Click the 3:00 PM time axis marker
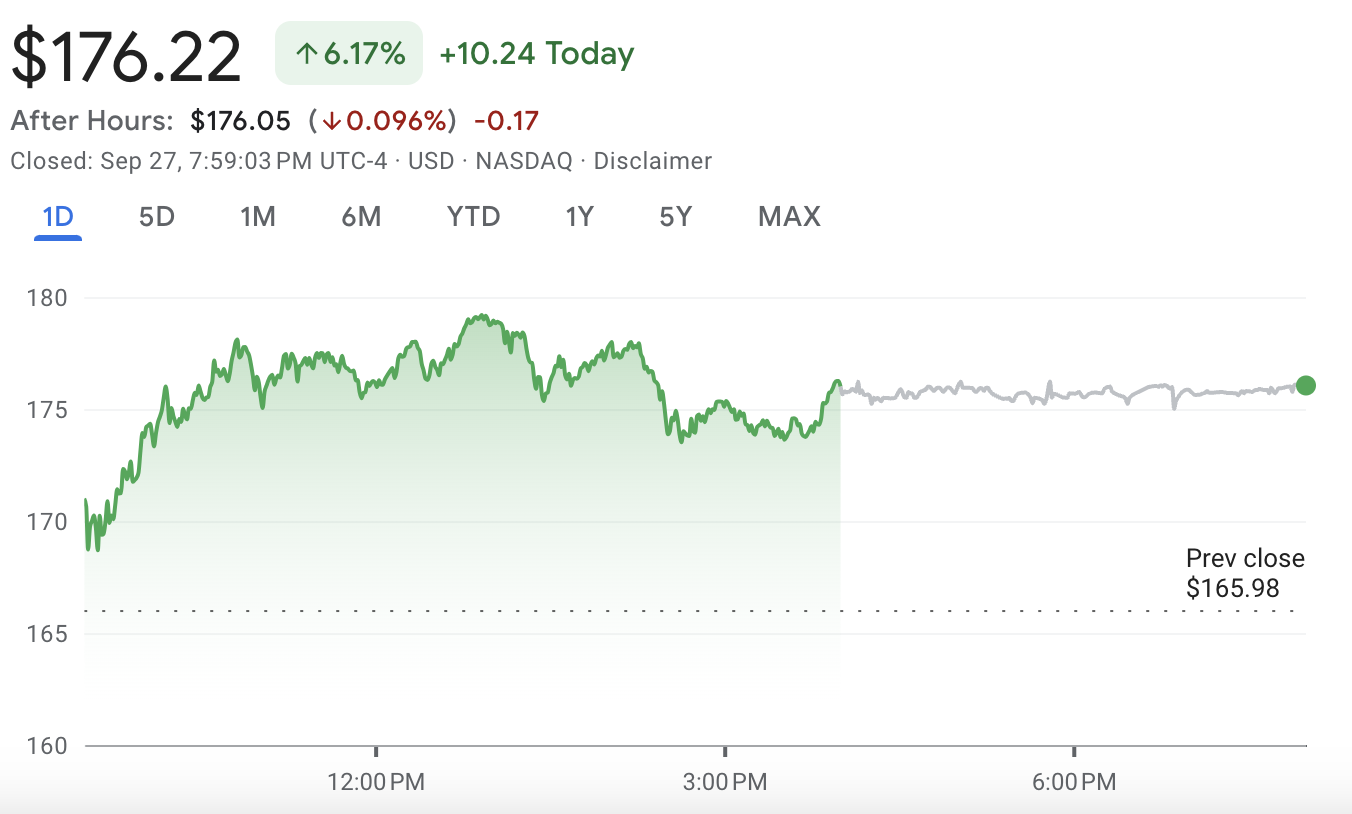The width and height of the screenshot is (1352, 814). coord(725,781)
